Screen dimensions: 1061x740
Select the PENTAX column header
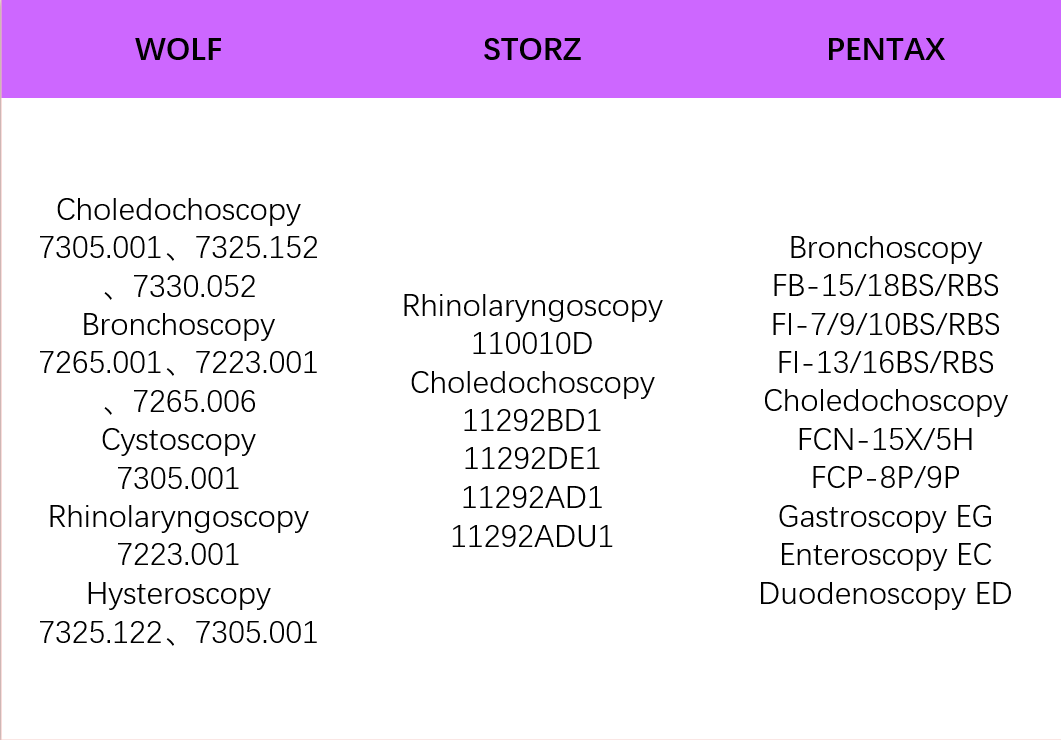[885, 50]
